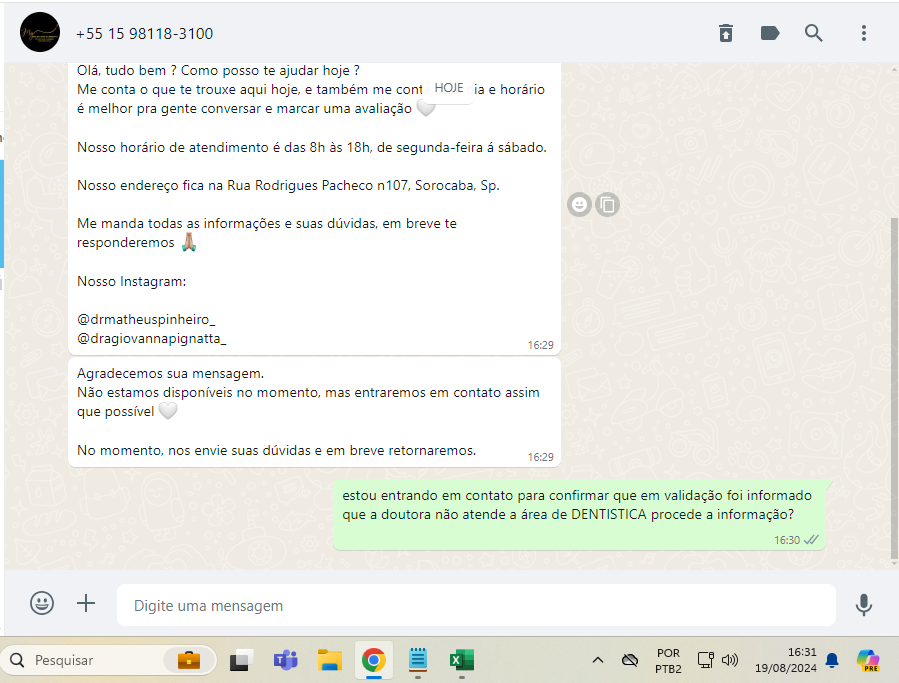Open network settings tray icon
The height and width of the screenshot is (683, 899).
[x=706, y=660]
